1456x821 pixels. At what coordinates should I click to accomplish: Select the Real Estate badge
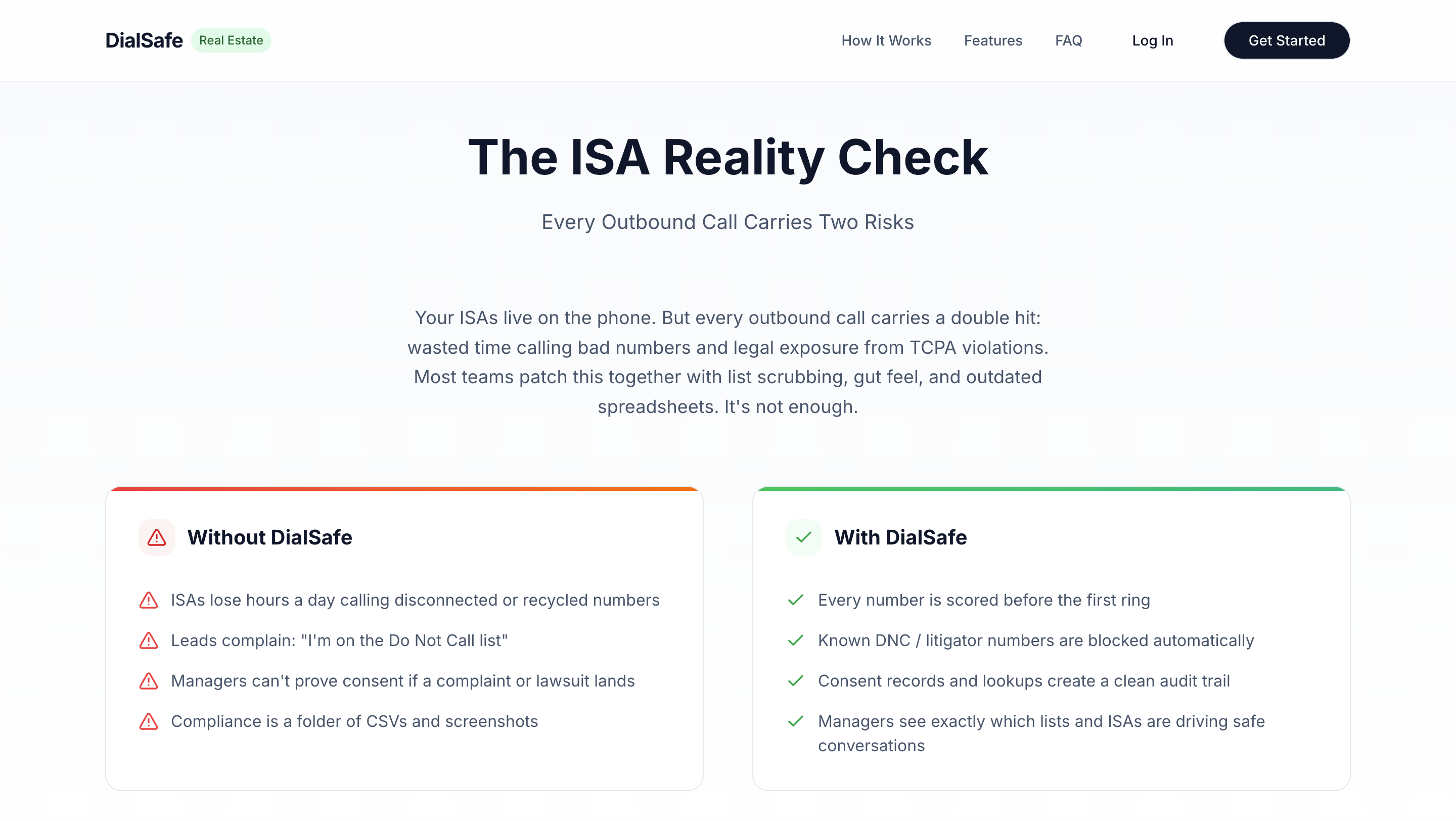[231, 40]
